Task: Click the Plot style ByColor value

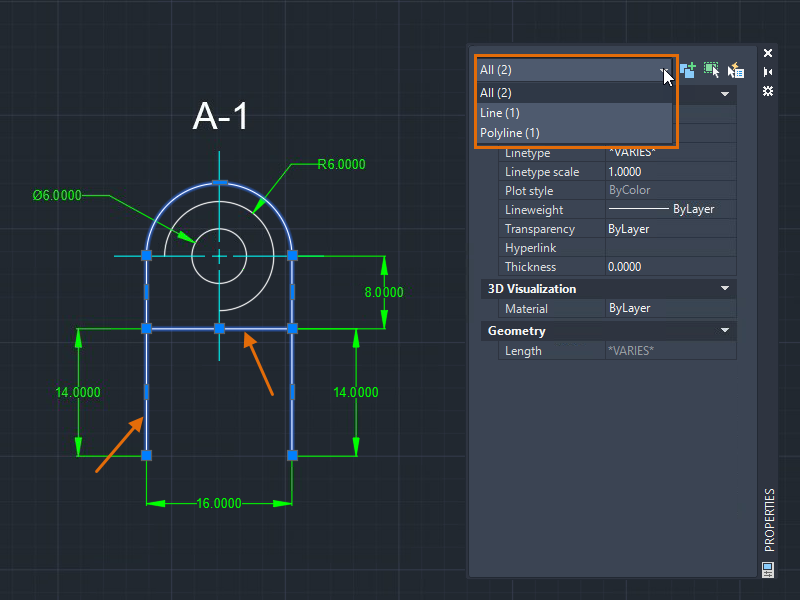Action: click(670, 190)
